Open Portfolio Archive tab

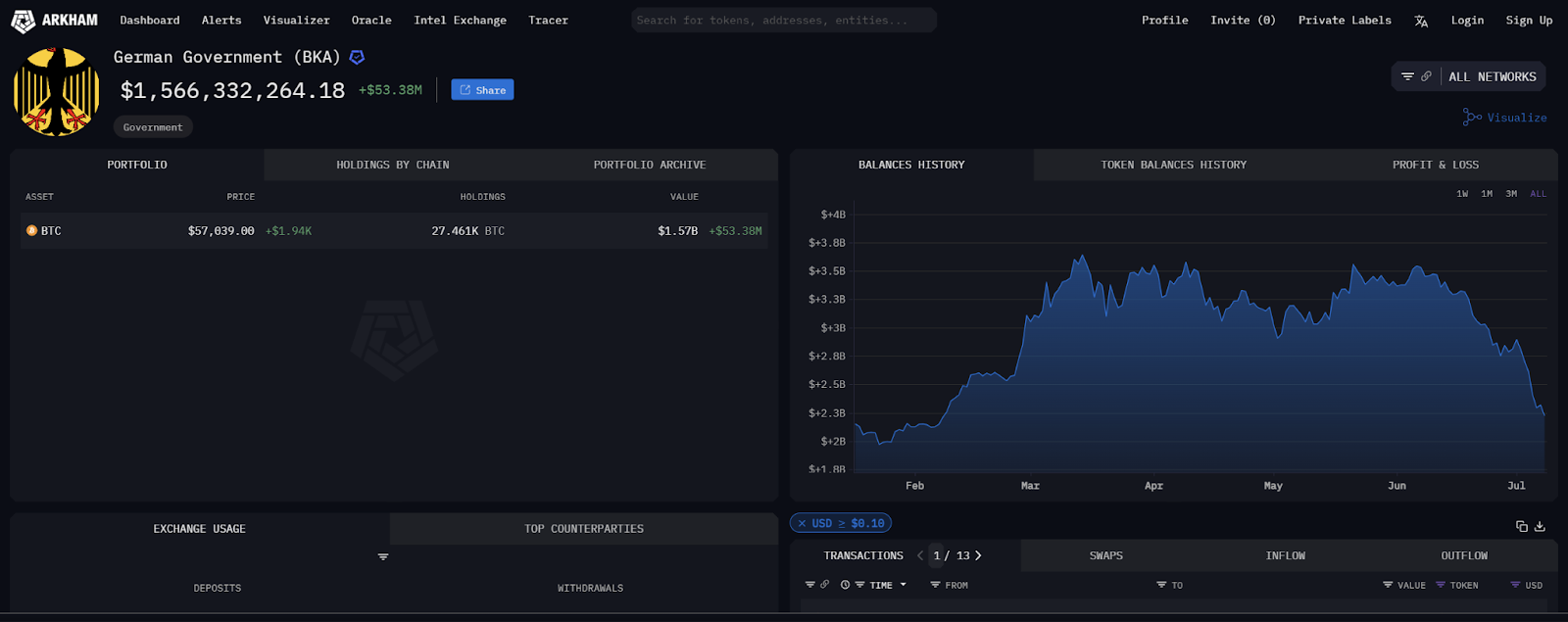tap(650, 165)
